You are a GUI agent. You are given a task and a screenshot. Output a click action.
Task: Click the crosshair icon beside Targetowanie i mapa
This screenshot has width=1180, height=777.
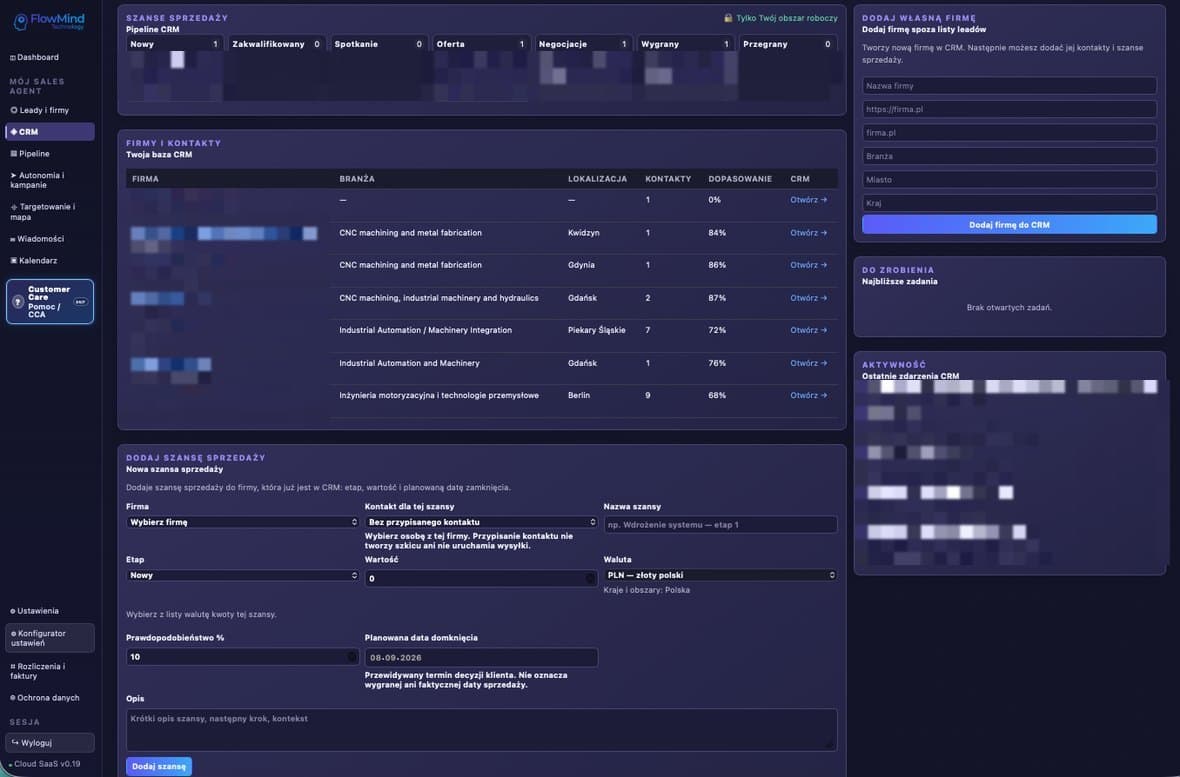point(14,207)
